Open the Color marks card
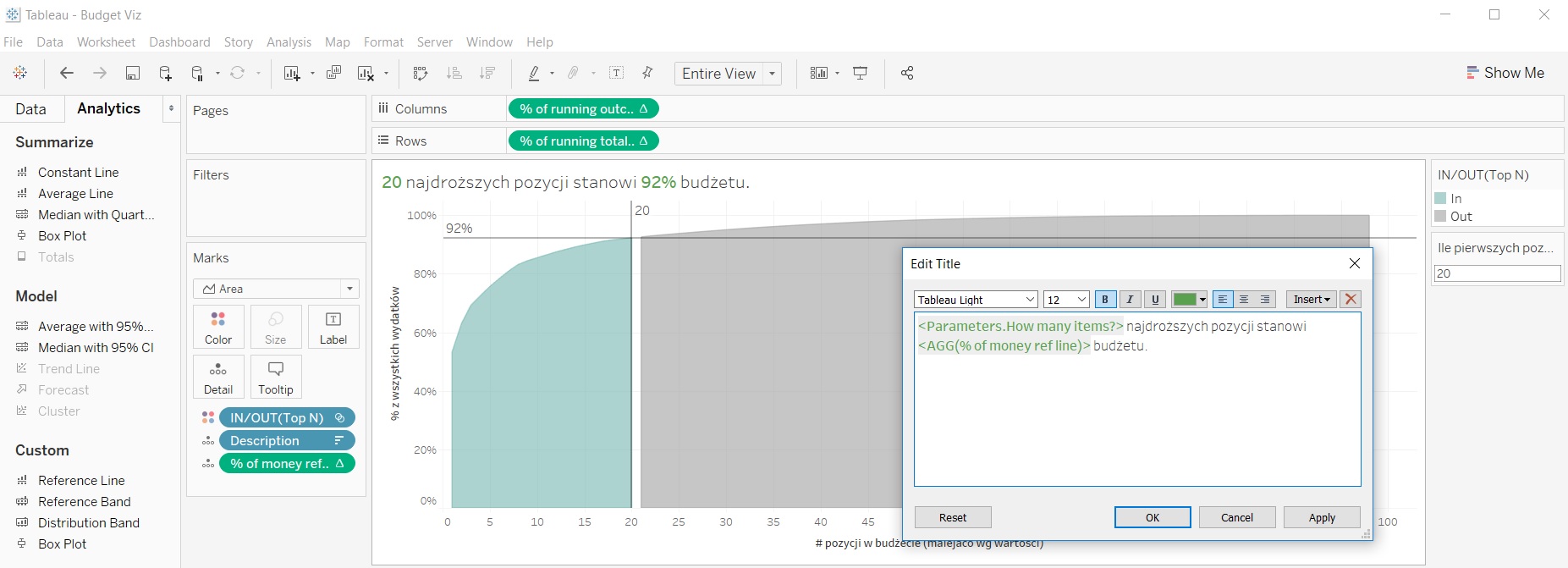This screenshot has height=568, width=1568. (x=218, y=327)
